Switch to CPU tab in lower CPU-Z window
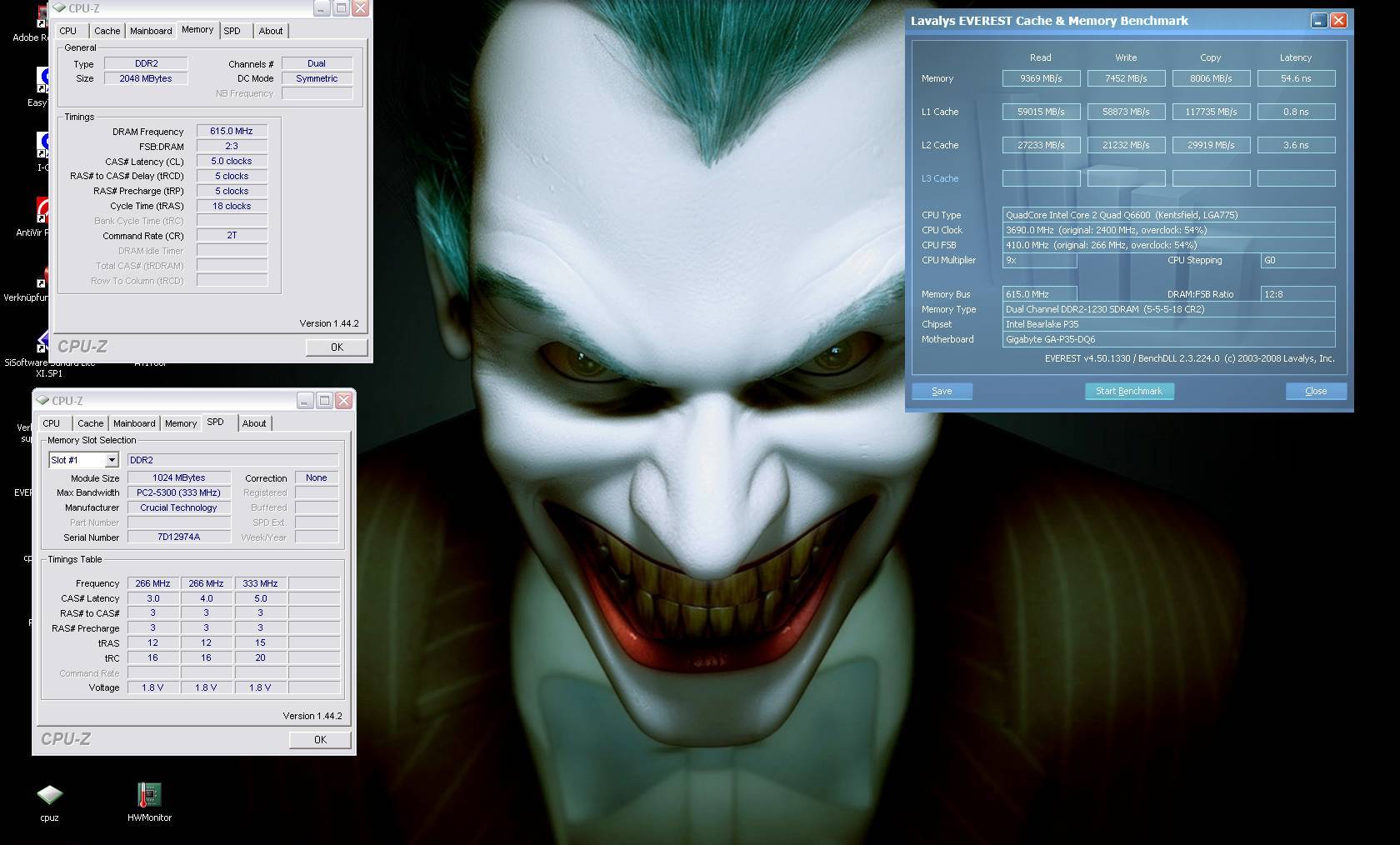Screen dimensions: 1400x845 (52, 423)
